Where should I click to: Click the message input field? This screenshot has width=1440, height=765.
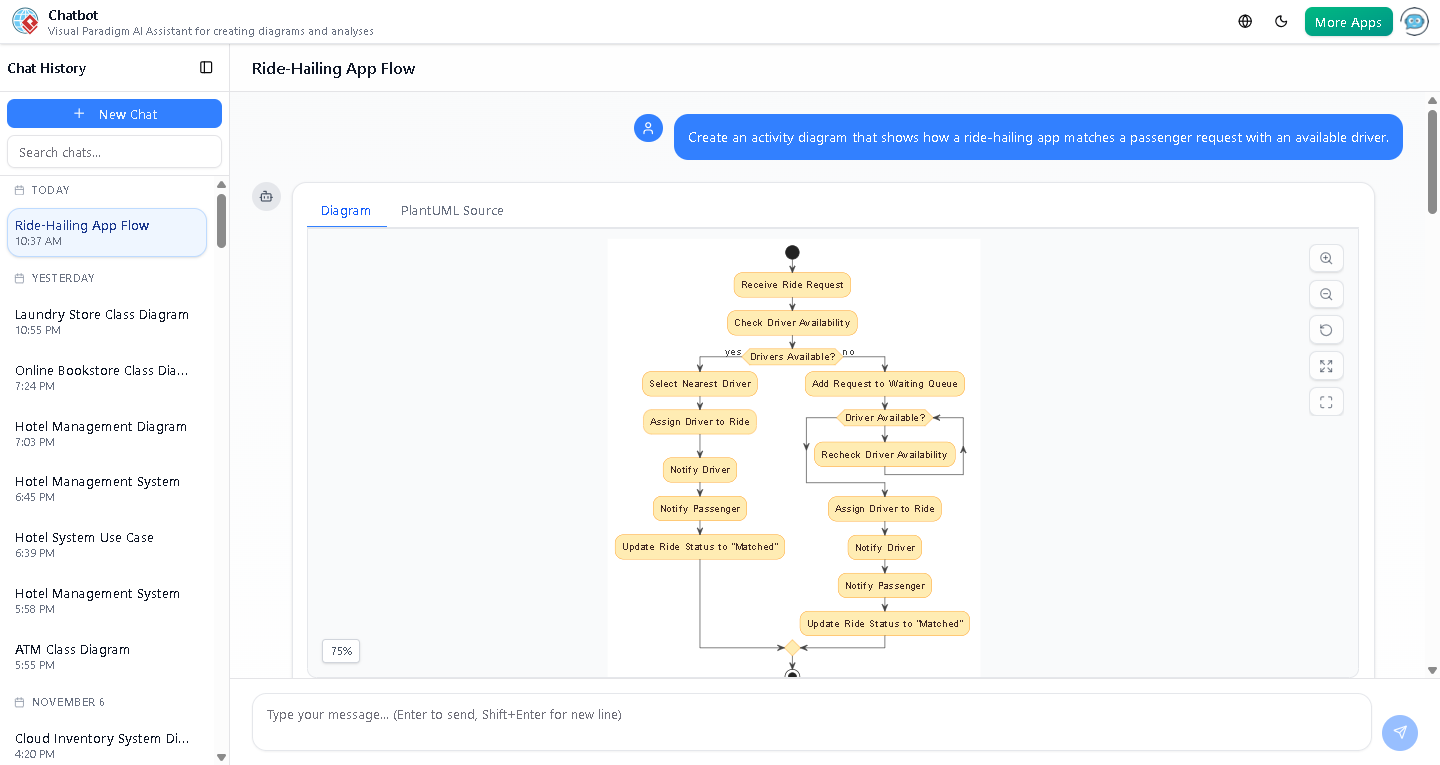coord(812,722)
